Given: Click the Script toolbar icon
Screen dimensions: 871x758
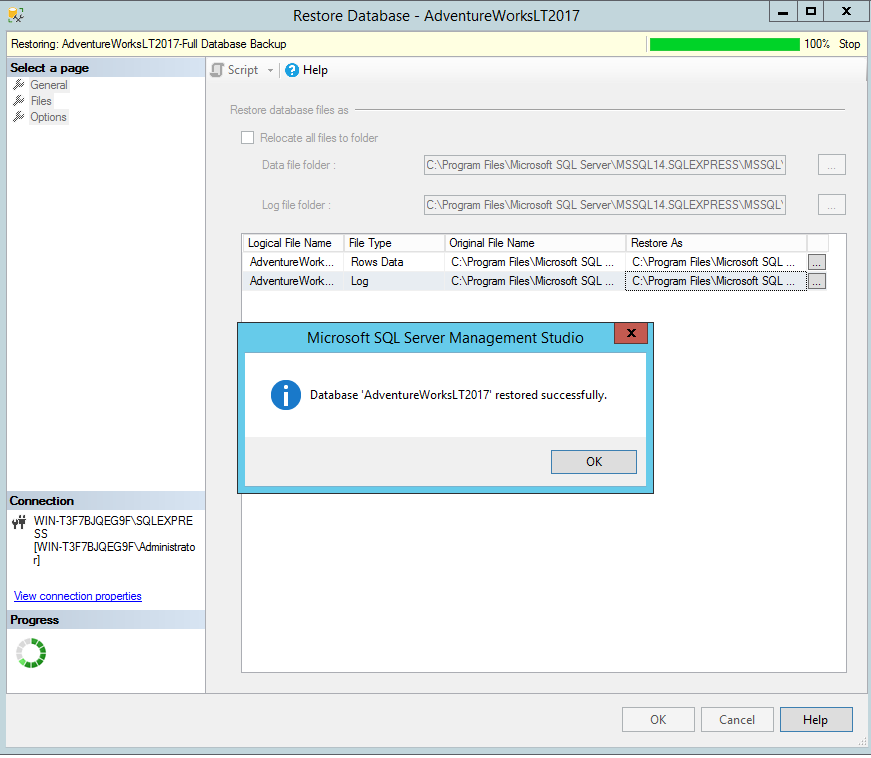Looking at the screenshot, I should pos(217,70).
